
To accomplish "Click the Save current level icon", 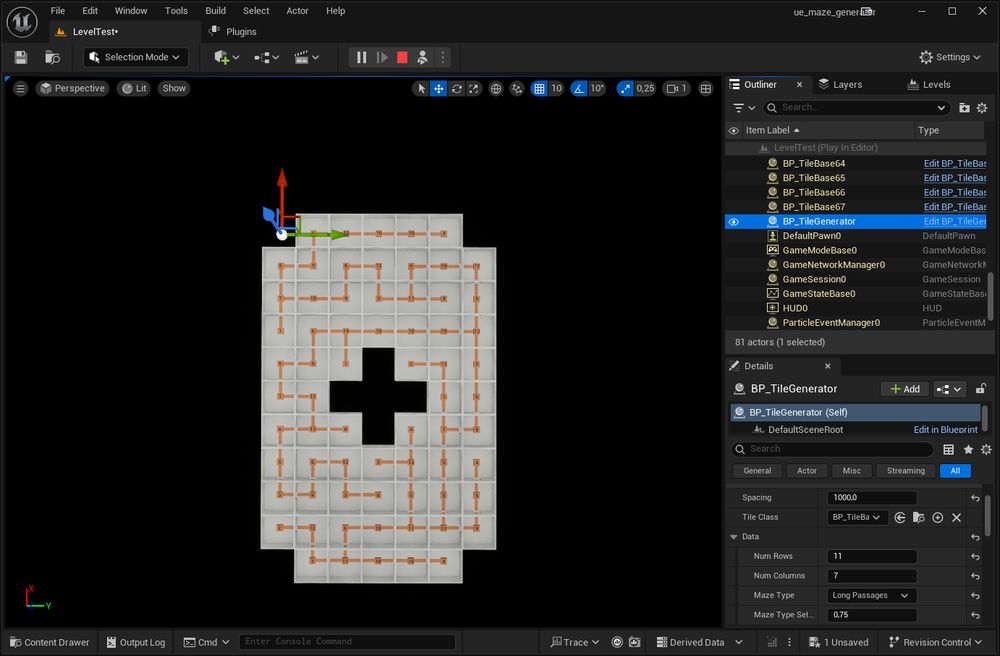I will coord(21,57).
